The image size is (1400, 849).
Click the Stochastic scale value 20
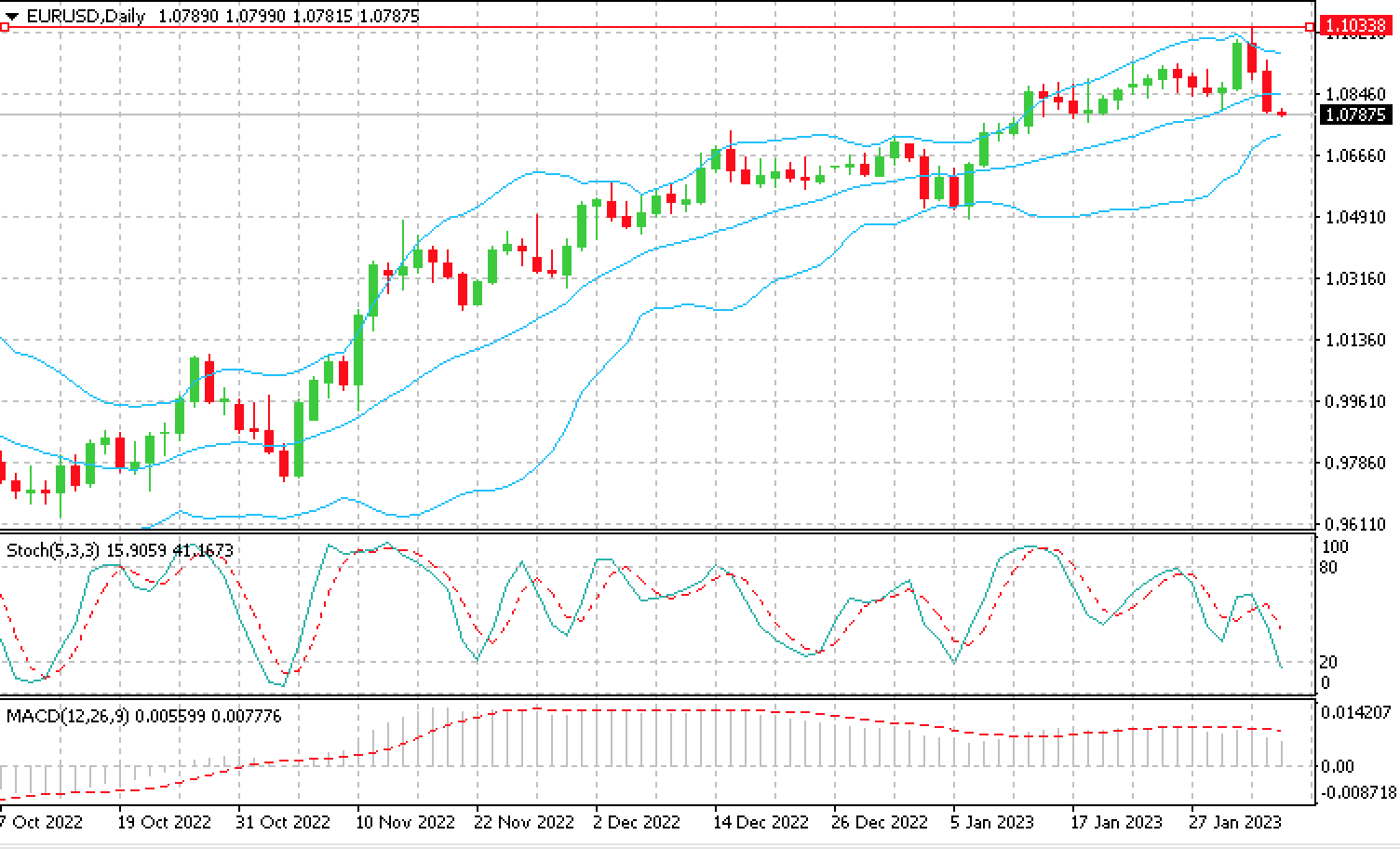1329,662
